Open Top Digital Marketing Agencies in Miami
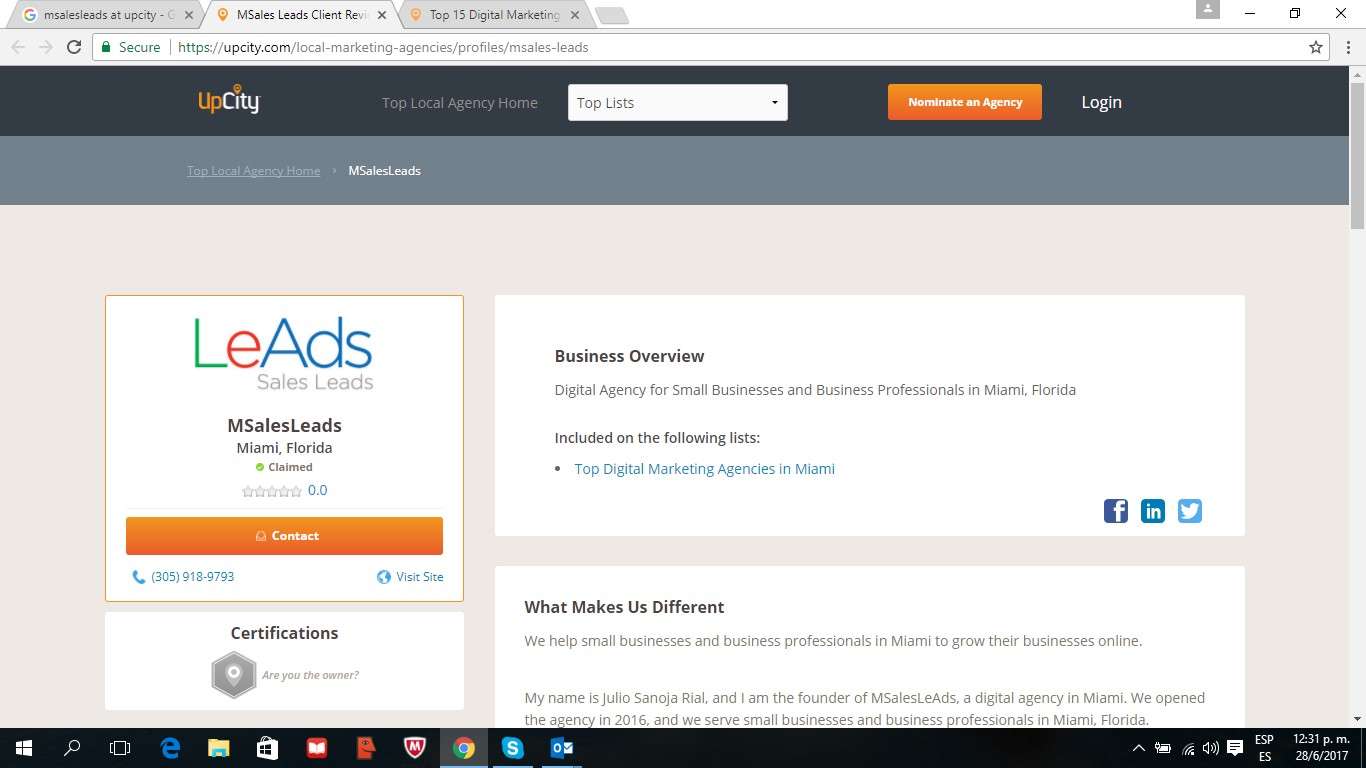This screenshot has width=1366, height=768. tap(704, 469)
